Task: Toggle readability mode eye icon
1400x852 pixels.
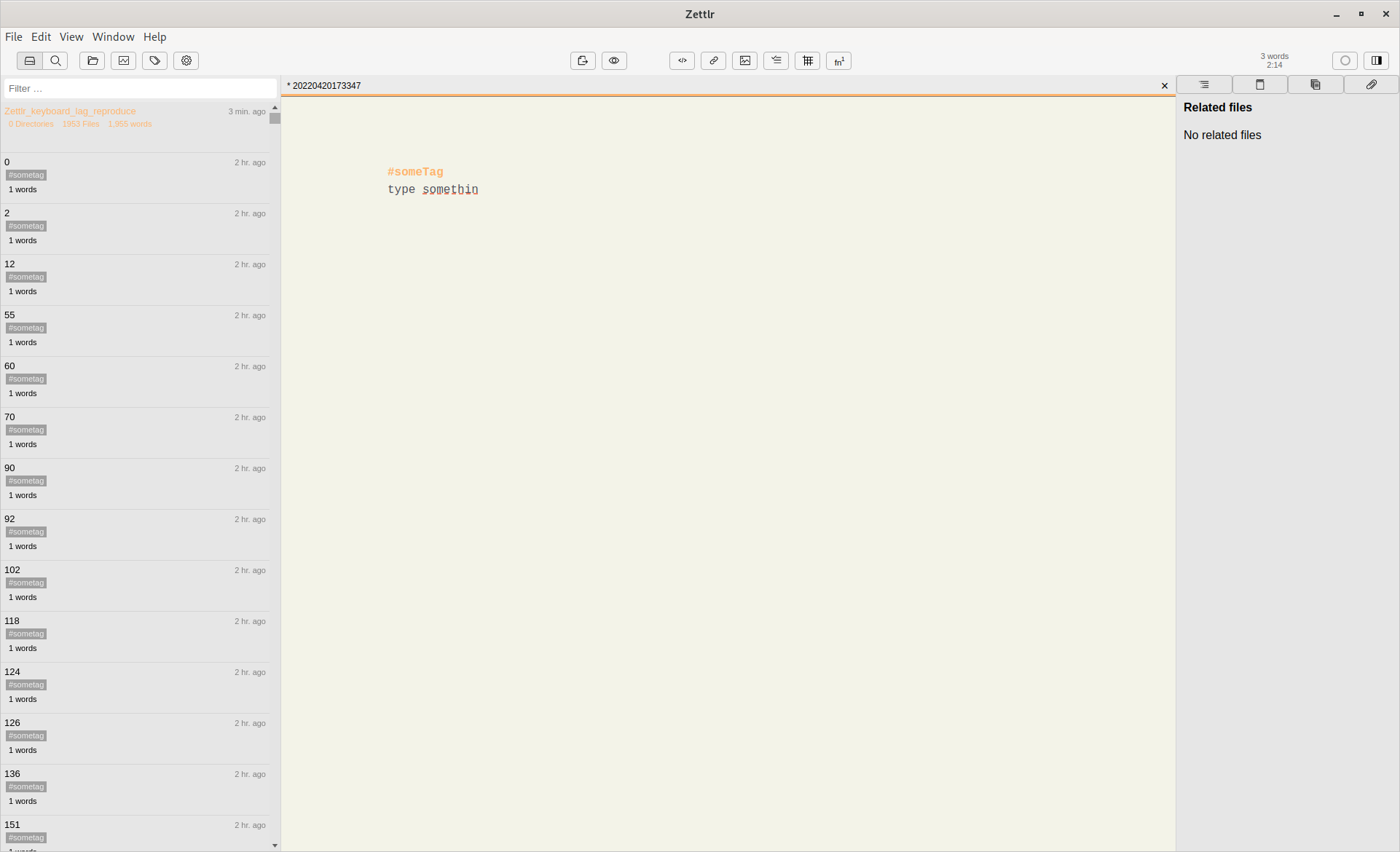Action: pyautogui.click(x=614, y=61)
